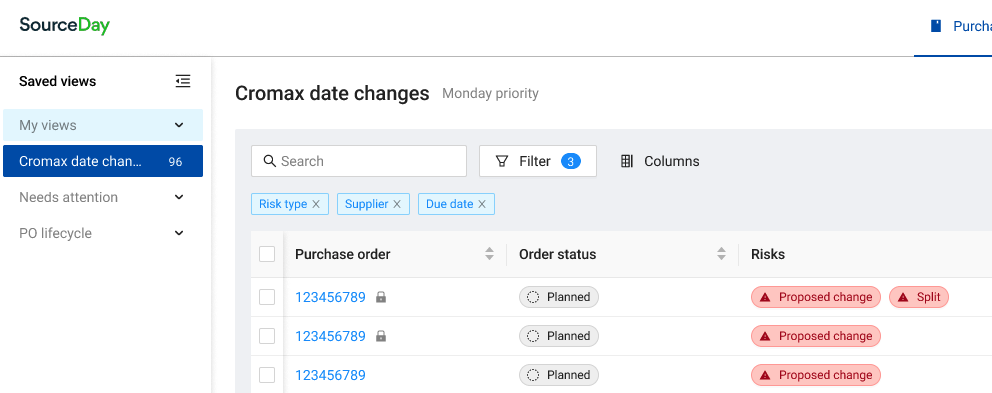
Task: Open the Filter button with 3 filters
Action: click(538, 161)
